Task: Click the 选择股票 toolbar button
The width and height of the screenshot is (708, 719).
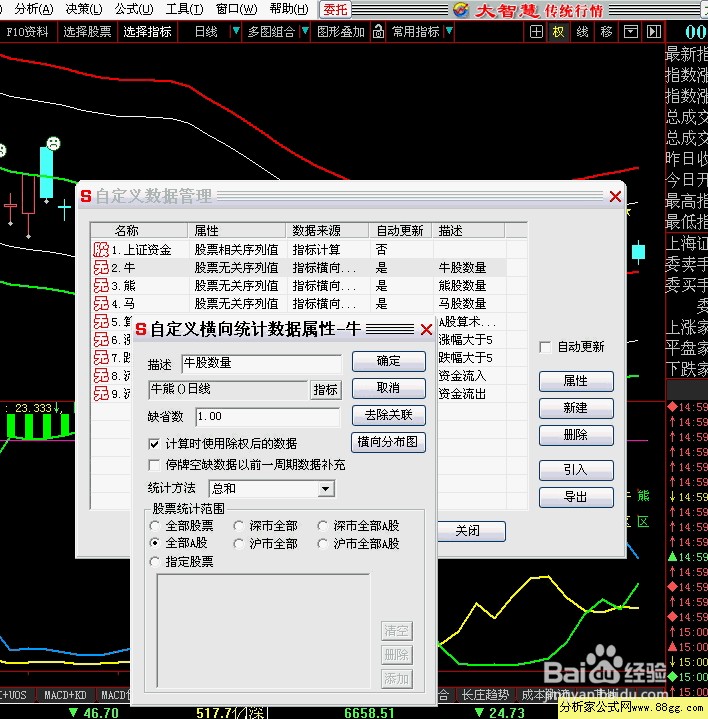Action: click(x=87, y=32)
